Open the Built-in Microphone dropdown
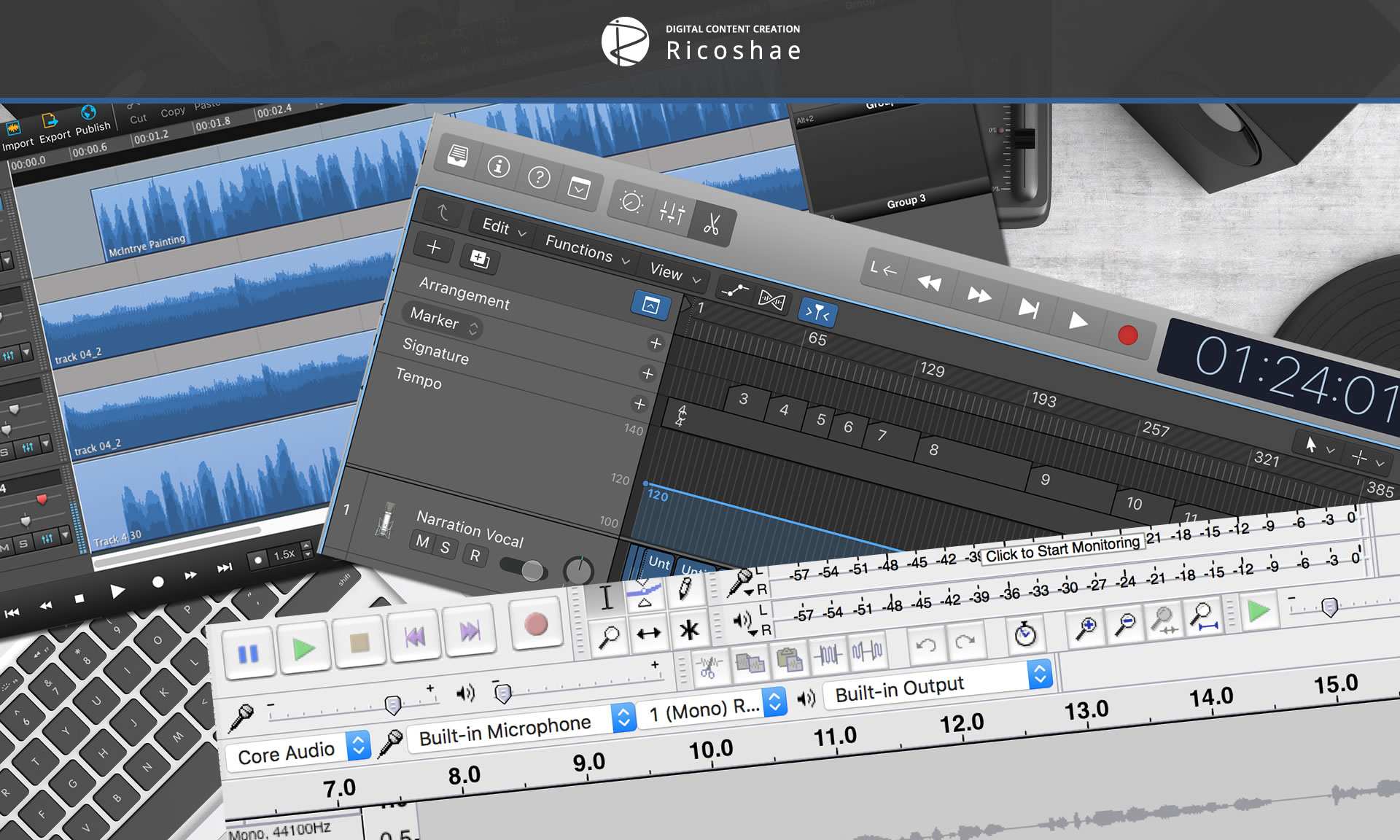 tap(520, 728)
